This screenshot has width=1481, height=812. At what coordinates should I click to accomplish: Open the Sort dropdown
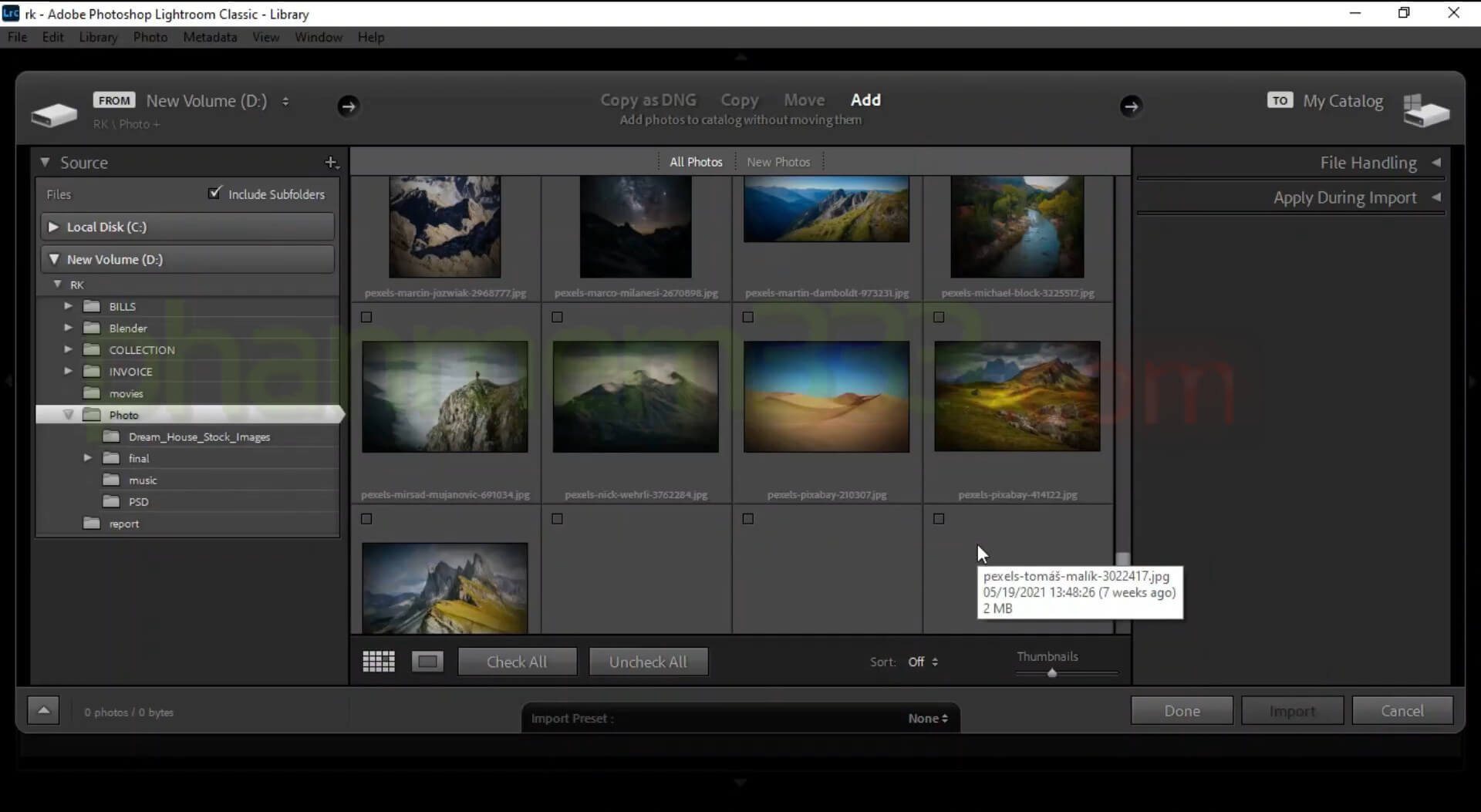click(x=923, y=662)
